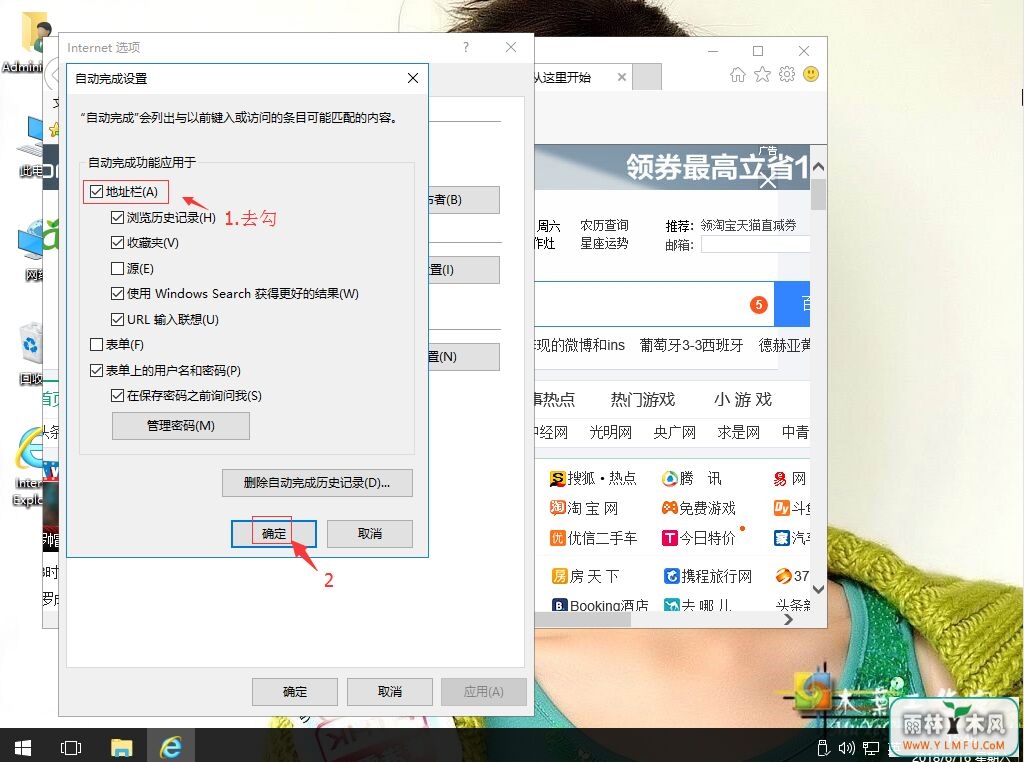Click 删除自动完成历史记录(D) button
The height and width of the screenshot is (762, 1024).
(x=317, y=483)
